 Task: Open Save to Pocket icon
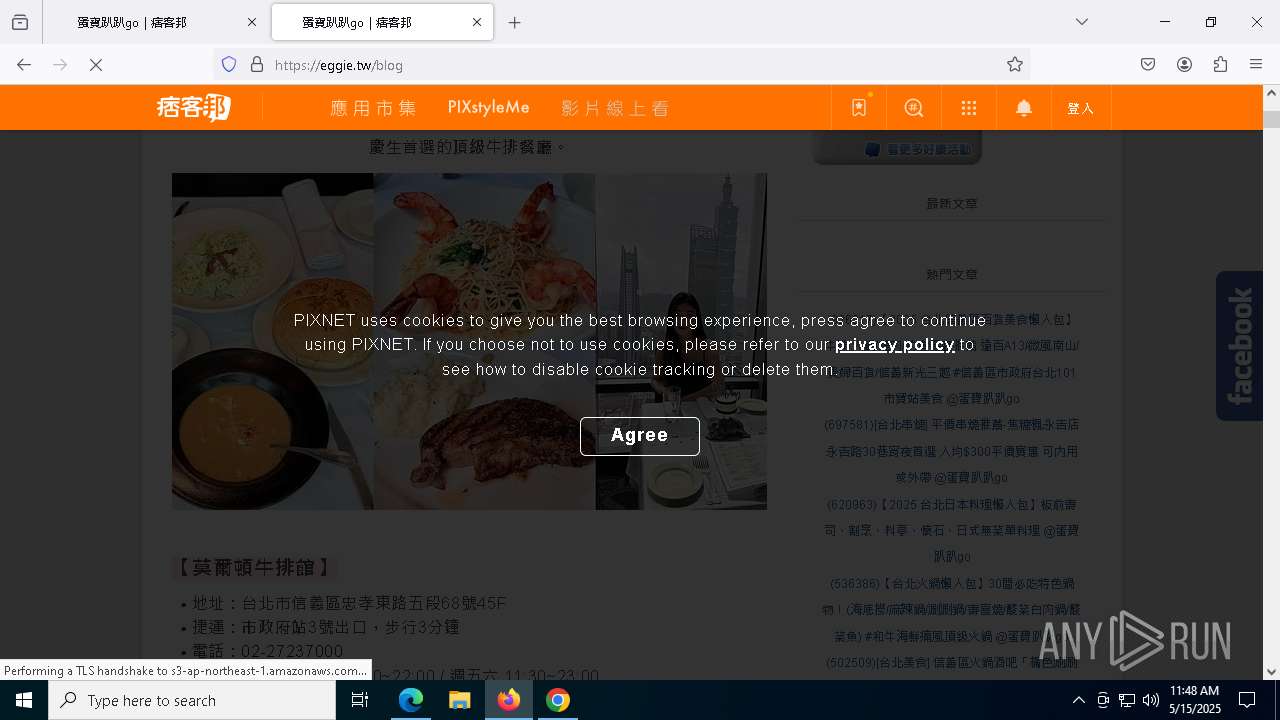(1148, 65)
